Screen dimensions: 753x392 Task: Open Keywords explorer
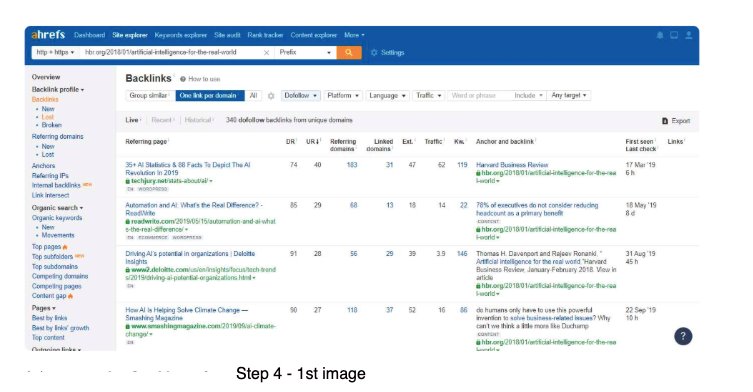pos(181,35)
